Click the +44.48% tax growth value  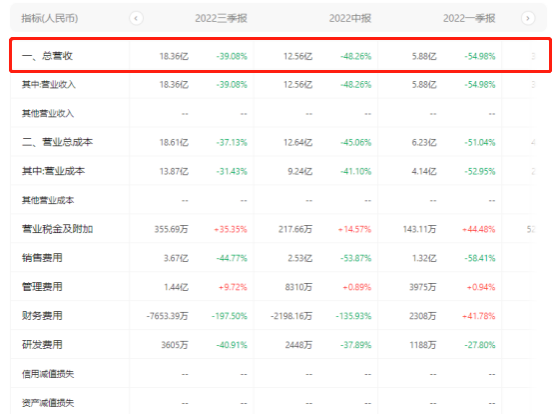click(479, 229)
